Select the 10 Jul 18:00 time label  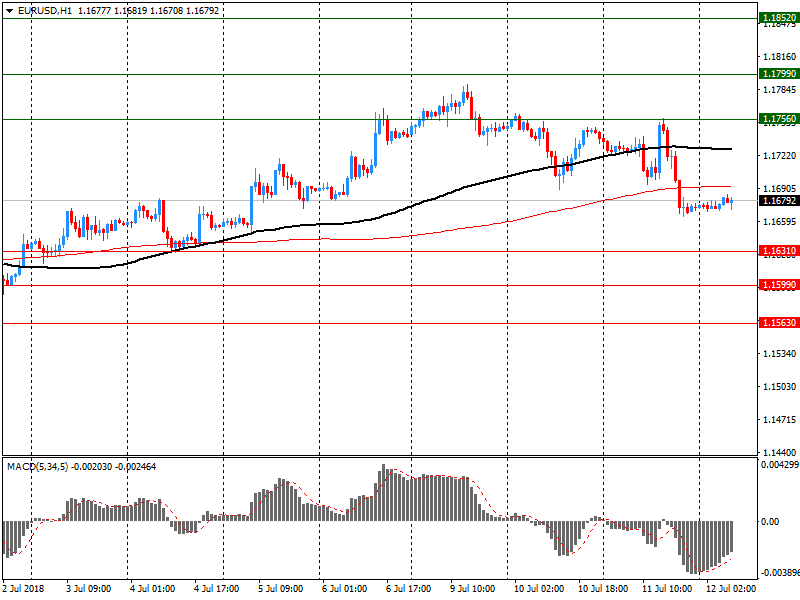604,590
